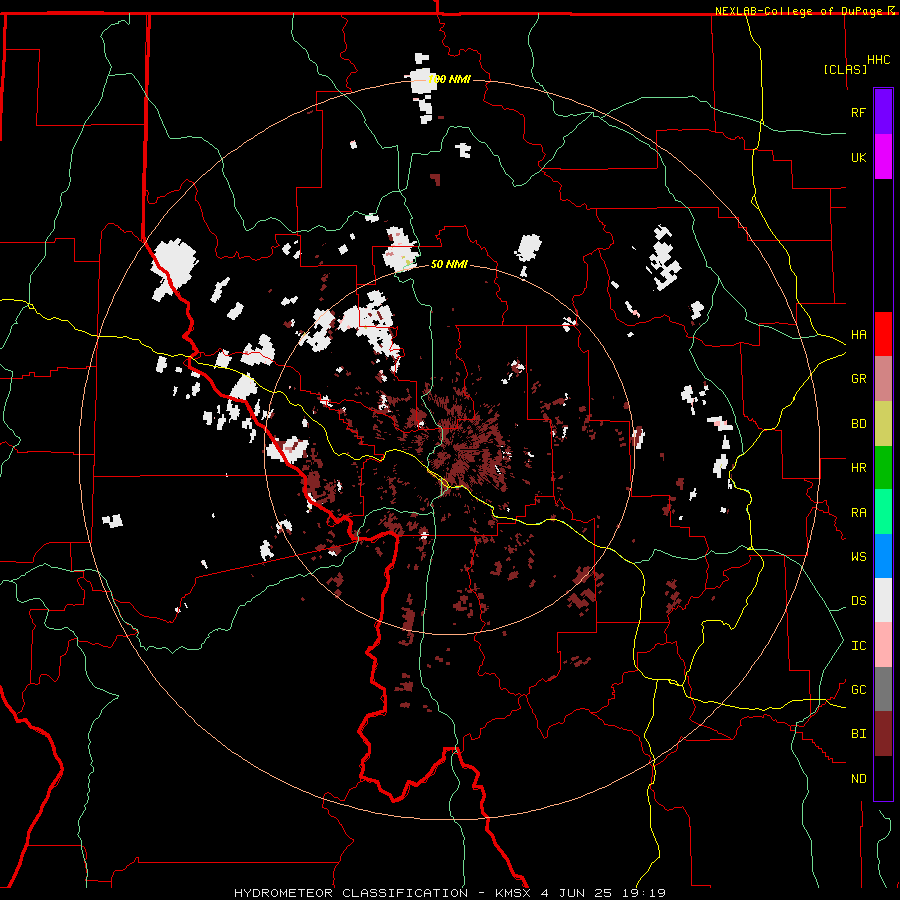The image size is (900, 900).
Task: Click the KMSX radar site identifier
Action: pos(513,893)
